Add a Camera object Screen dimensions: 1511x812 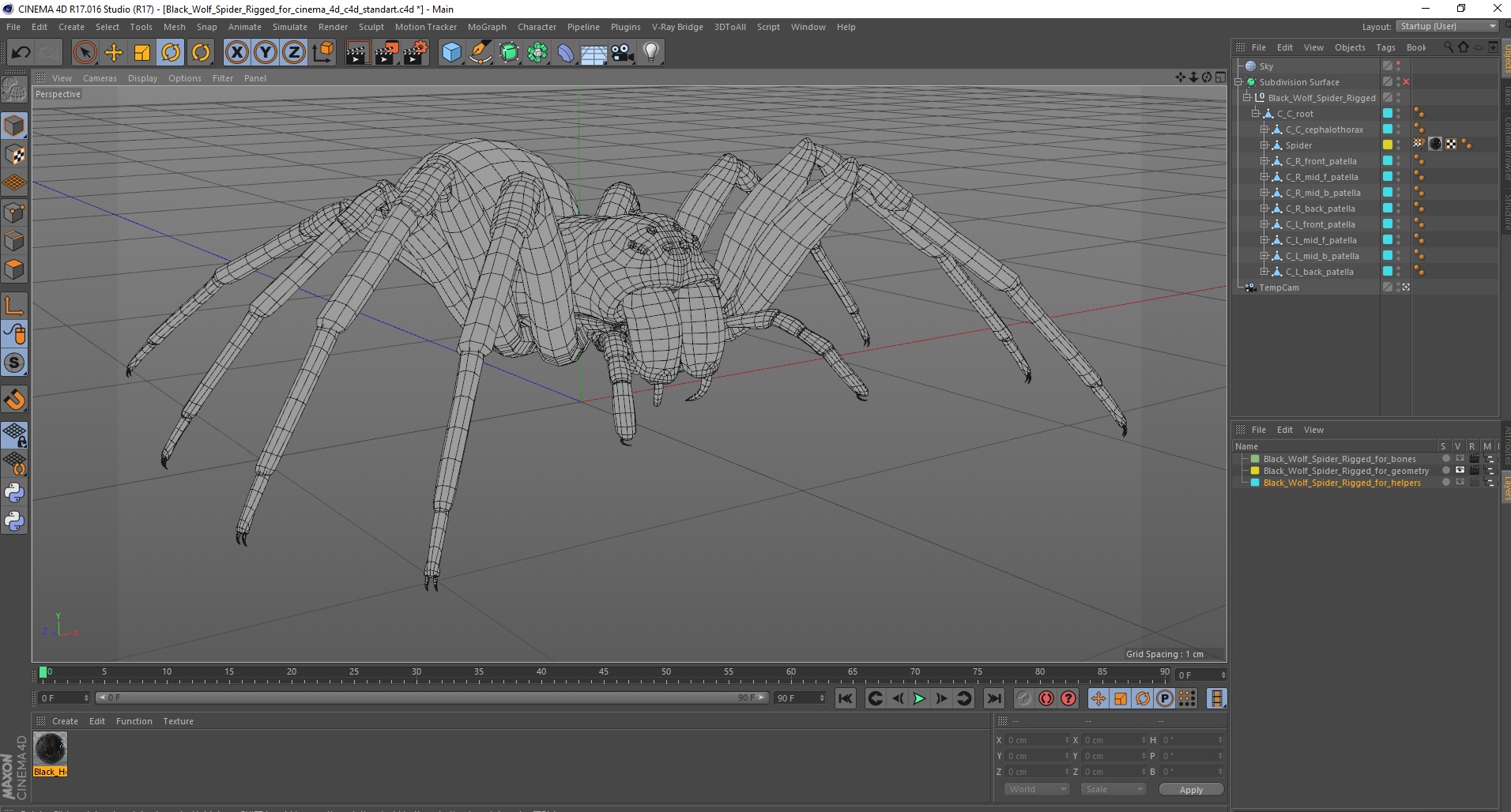tap(623, 53)
